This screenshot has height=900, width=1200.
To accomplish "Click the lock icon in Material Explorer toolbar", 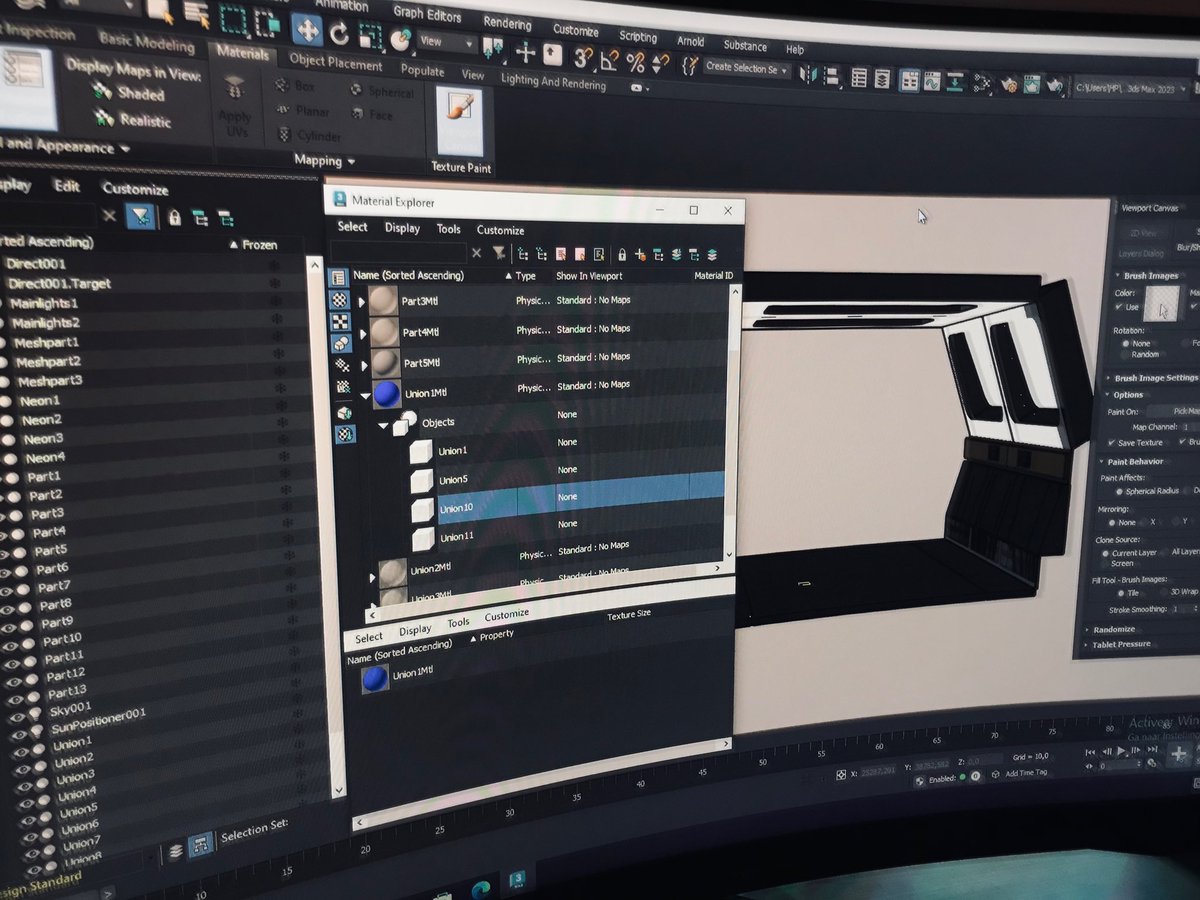I will 622,255.
